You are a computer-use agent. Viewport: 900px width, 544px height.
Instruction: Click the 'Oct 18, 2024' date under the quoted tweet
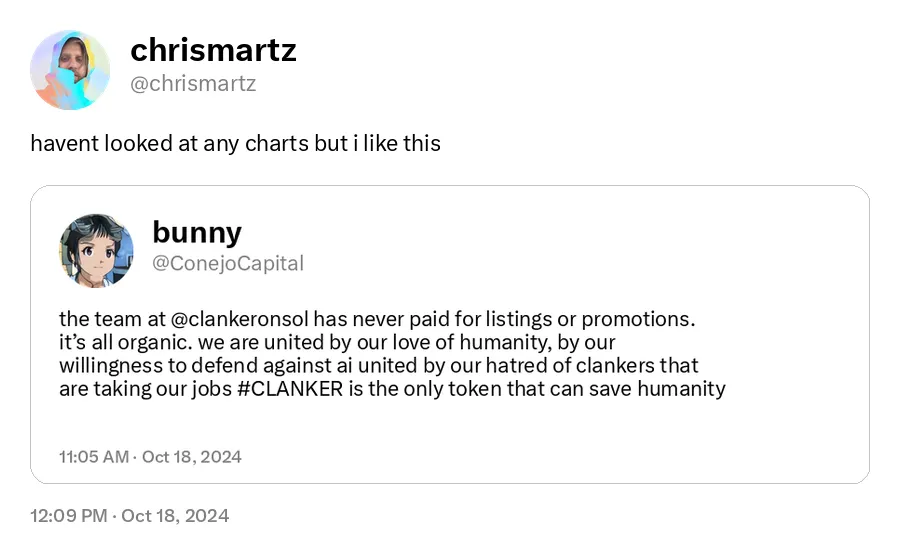(x=192, y=457)
